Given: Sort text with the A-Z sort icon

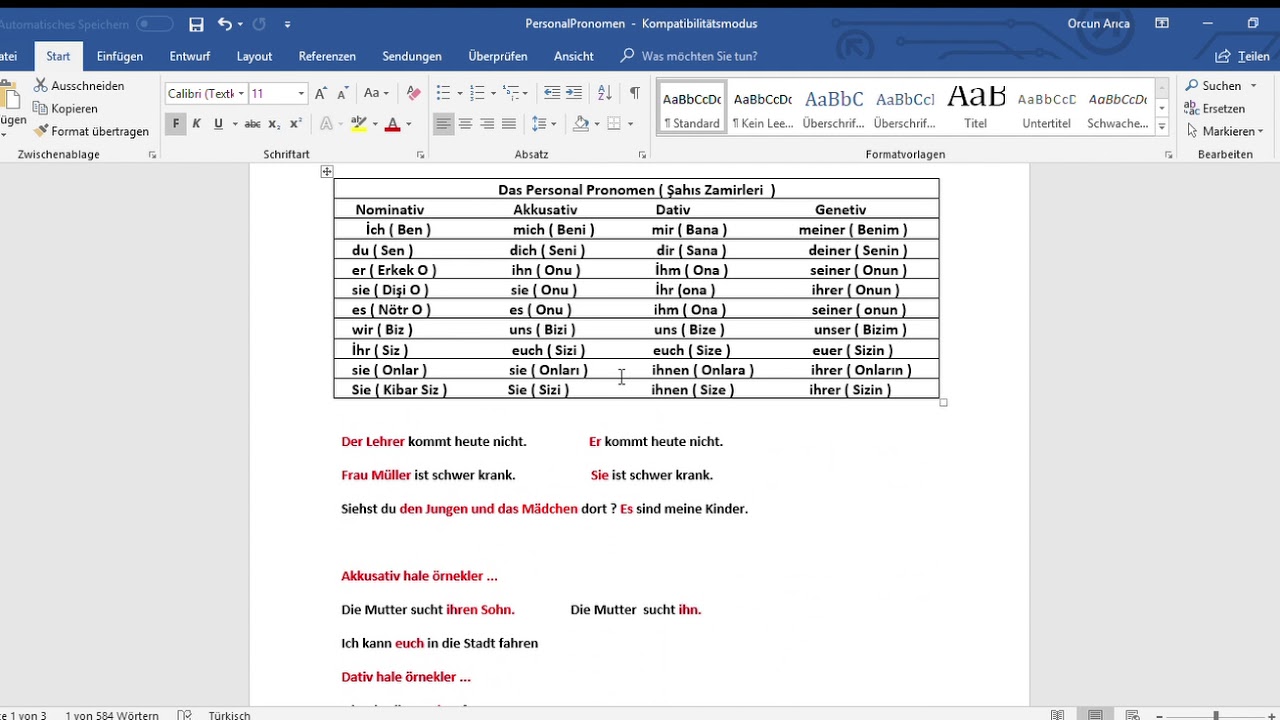Looking at the screenshot, I should (x=604, y=93).
